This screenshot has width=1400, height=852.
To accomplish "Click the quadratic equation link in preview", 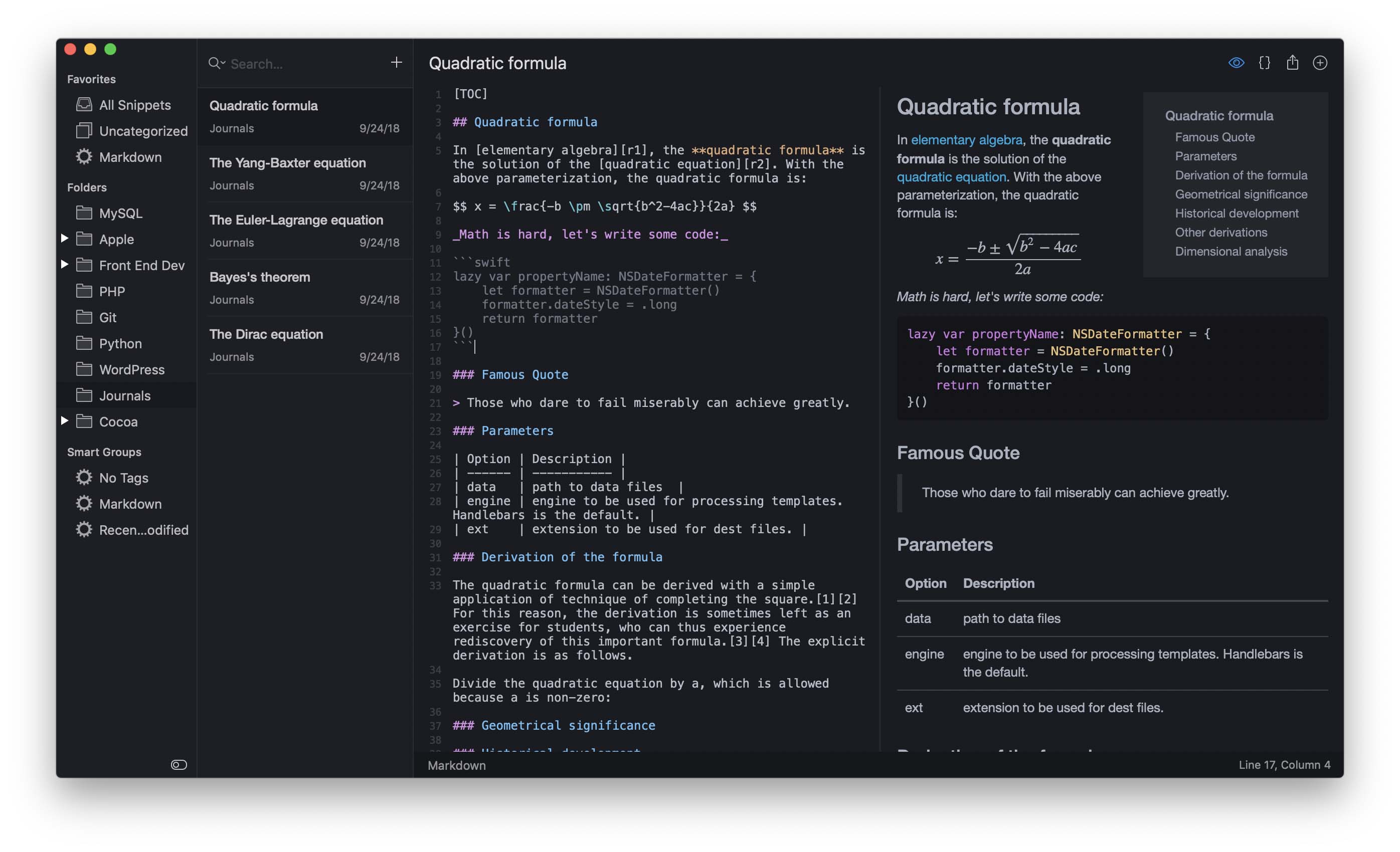I will 951,176.
